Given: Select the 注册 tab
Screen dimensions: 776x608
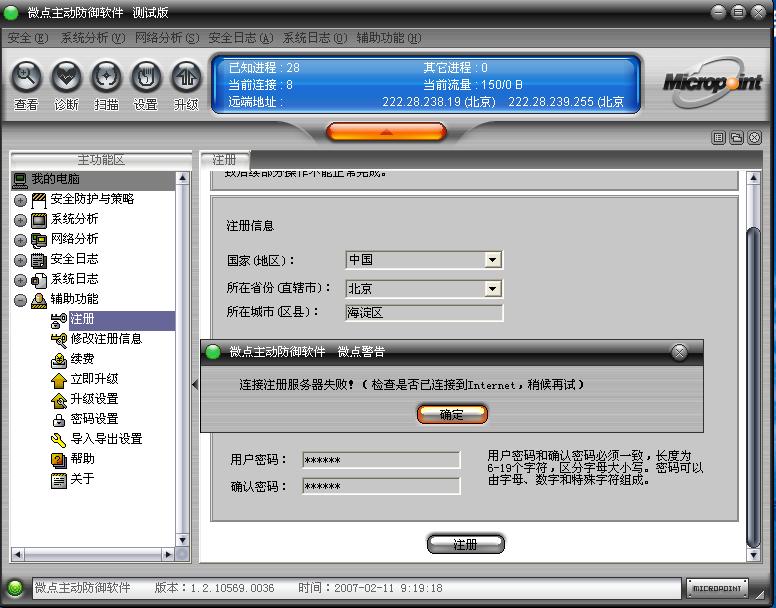Looking at the screenshot, I should click(224, 159).
